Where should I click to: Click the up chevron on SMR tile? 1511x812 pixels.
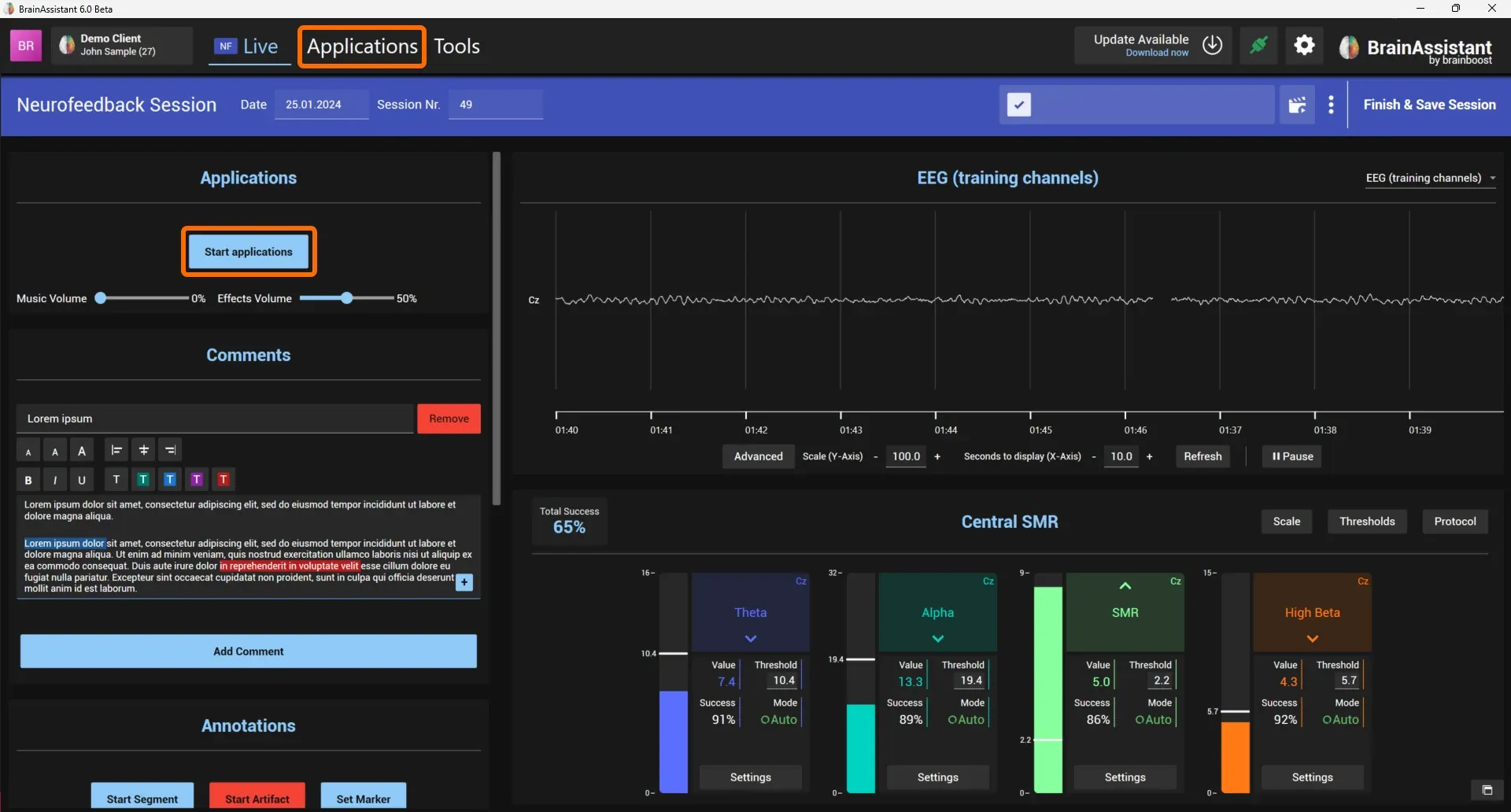point(1125,585)
